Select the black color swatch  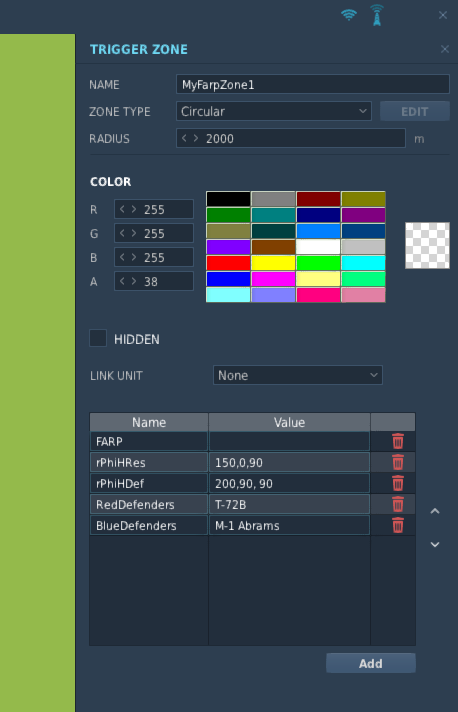[228, 199]
